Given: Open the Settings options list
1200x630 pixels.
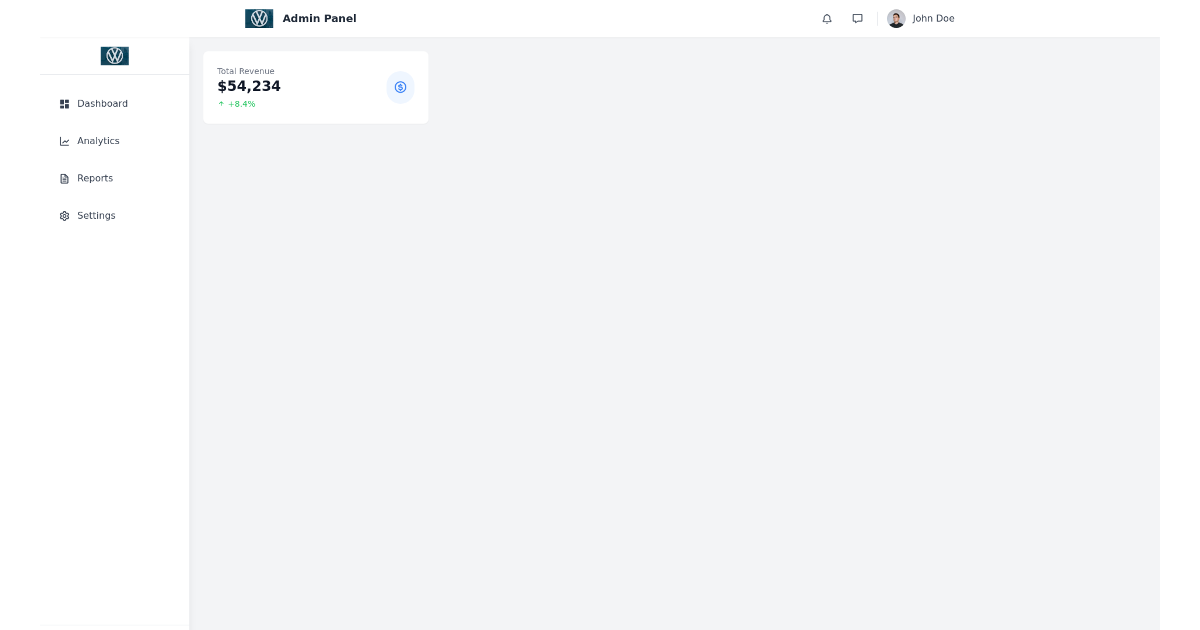Looking at the screenshot, I should [96, 215].
